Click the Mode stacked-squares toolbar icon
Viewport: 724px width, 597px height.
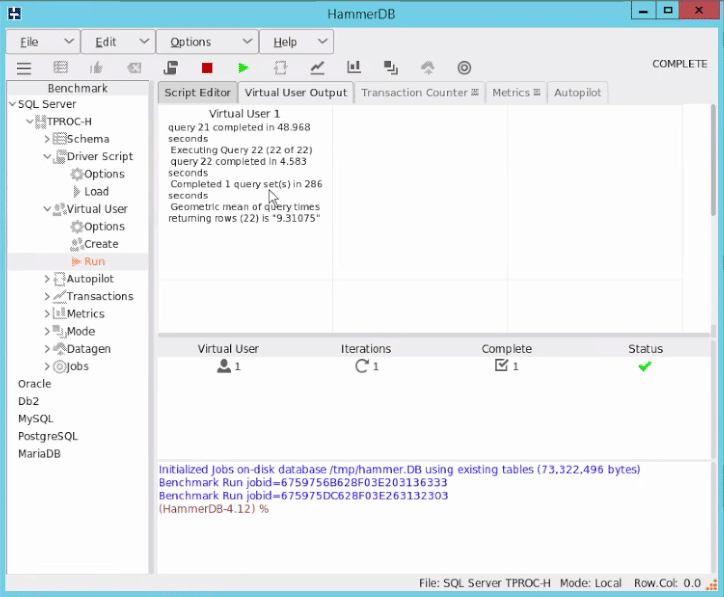(391, 68)
